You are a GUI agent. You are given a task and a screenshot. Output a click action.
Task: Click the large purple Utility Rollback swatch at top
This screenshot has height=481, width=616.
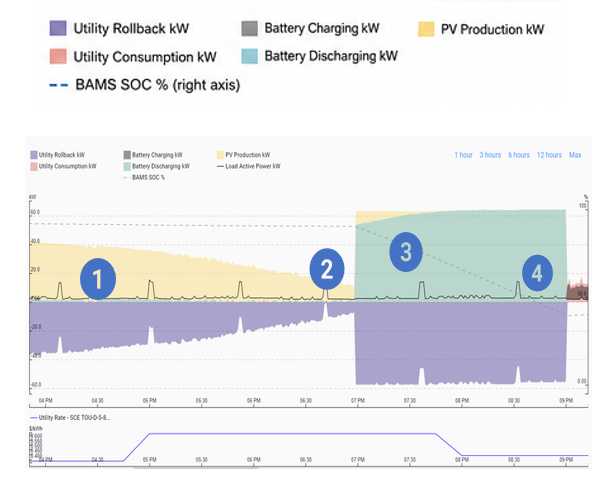pyautogui.click(x=58, y=28)
